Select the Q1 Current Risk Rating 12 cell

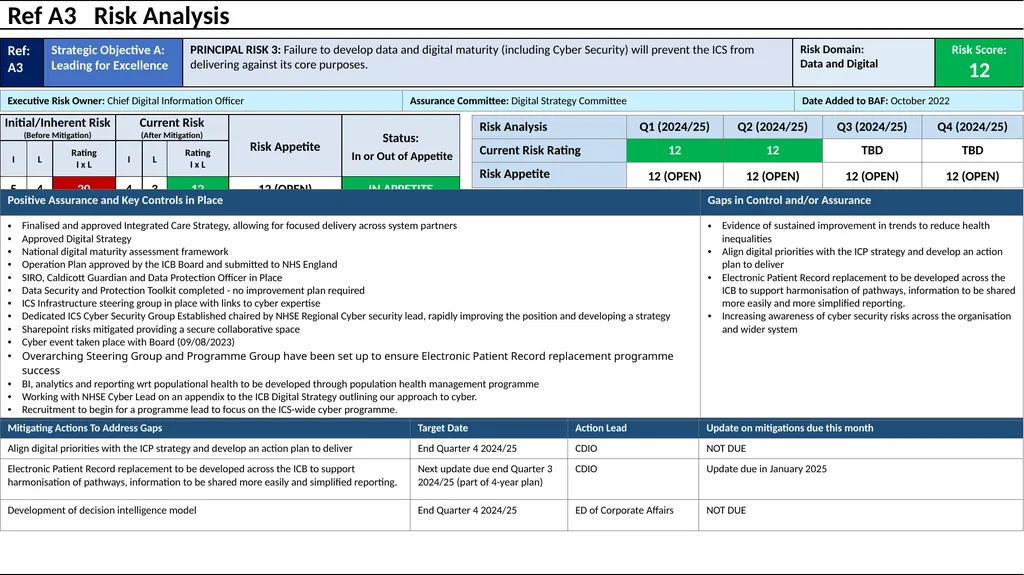pyautogui.click(x=675, y=150)
